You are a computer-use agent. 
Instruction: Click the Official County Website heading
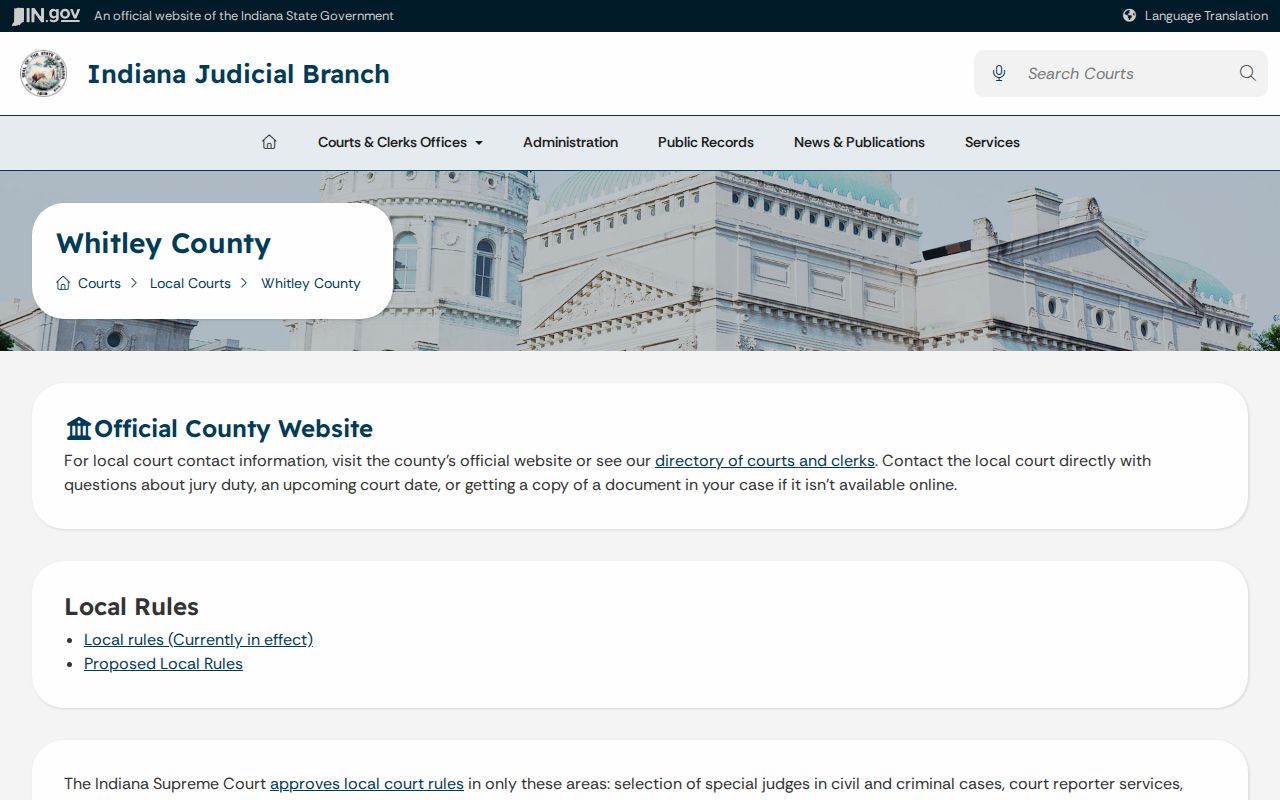pos(233,429)
